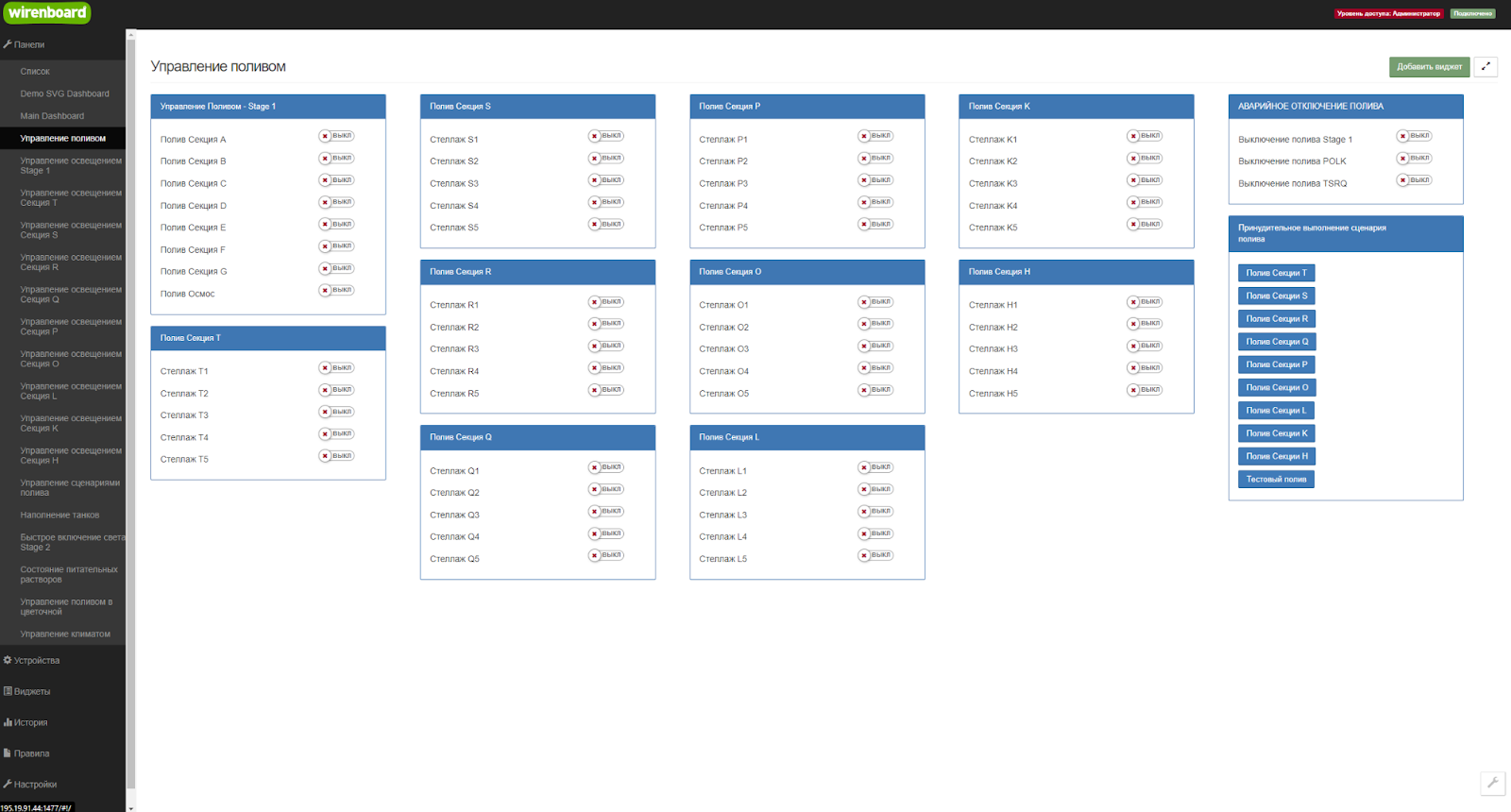Click the Полив Секции K button
Viewport: 1511px width, 812px height.
[x=1277, y=433]
